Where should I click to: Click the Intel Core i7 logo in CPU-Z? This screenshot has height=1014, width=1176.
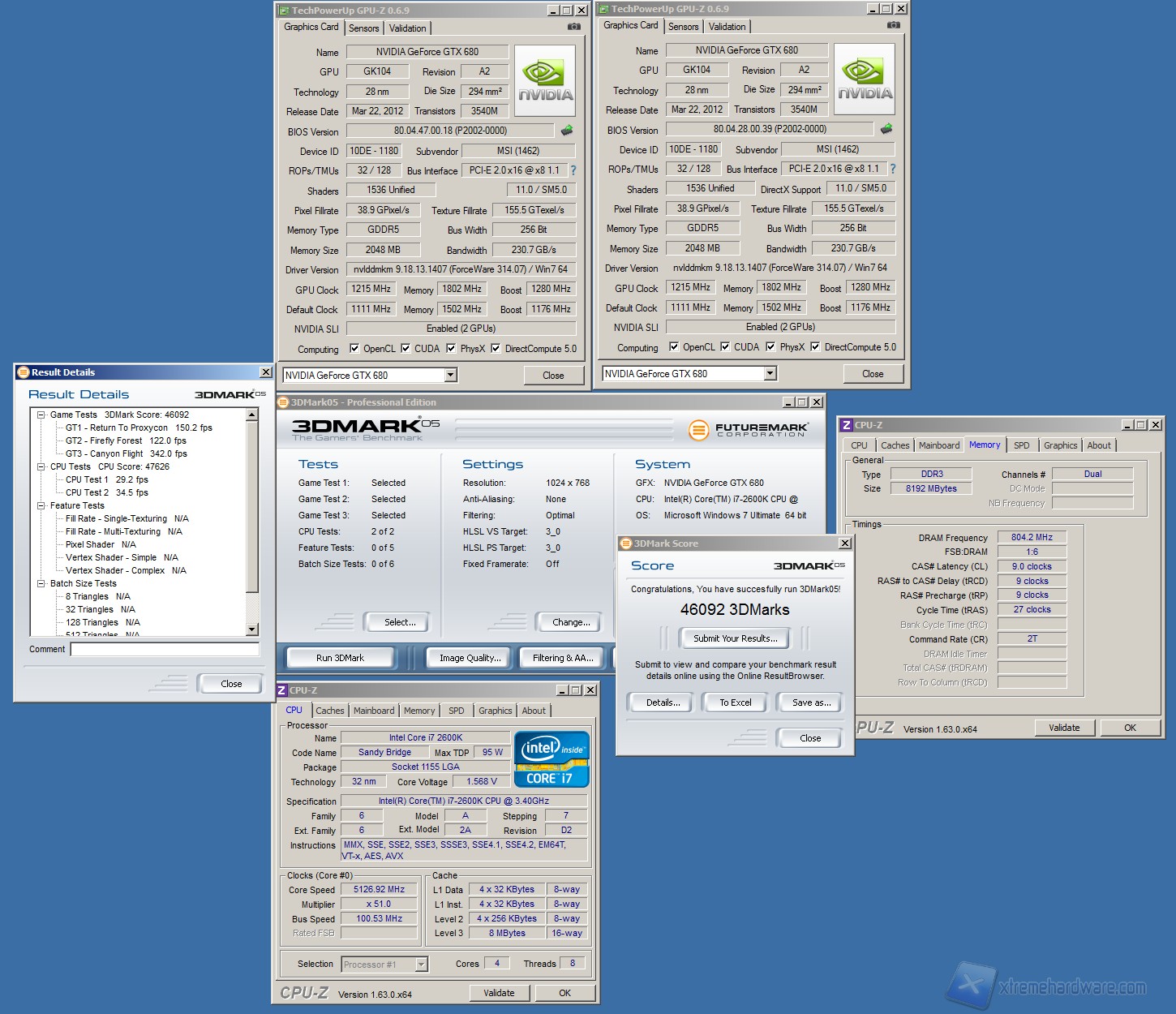click(x=552, y=759)
